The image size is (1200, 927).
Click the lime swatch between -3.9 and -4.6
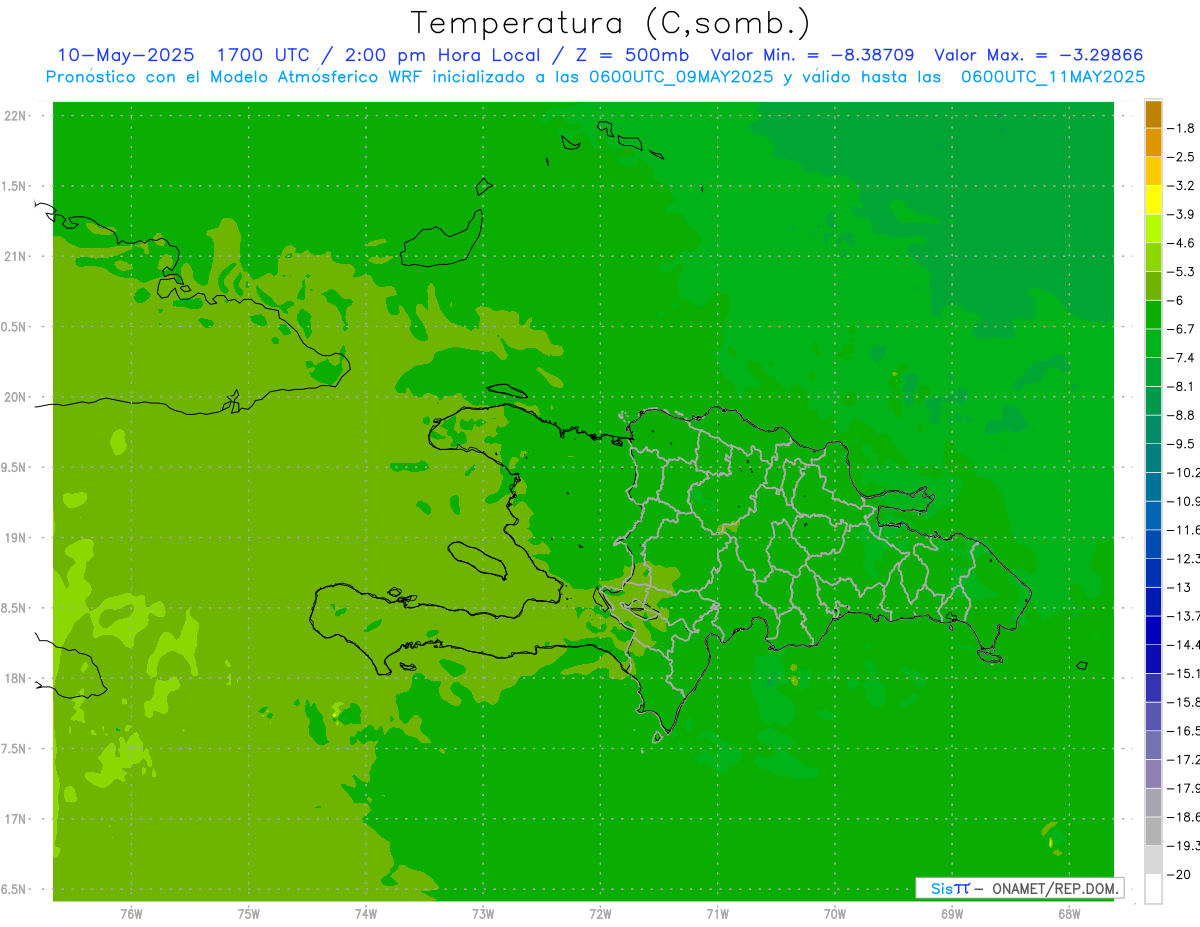(x=1153, y=229)
